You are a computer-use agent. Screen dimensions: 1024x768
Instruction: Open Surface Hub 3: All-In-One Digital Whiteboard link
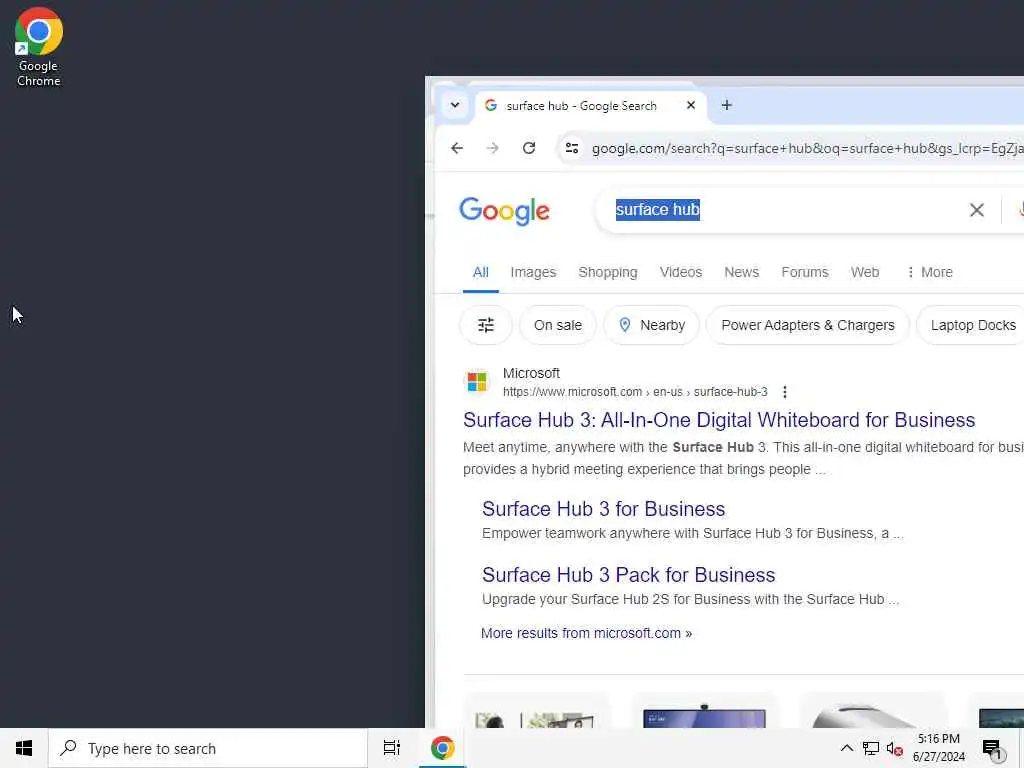pyautogui.click(x=719, y=420)
